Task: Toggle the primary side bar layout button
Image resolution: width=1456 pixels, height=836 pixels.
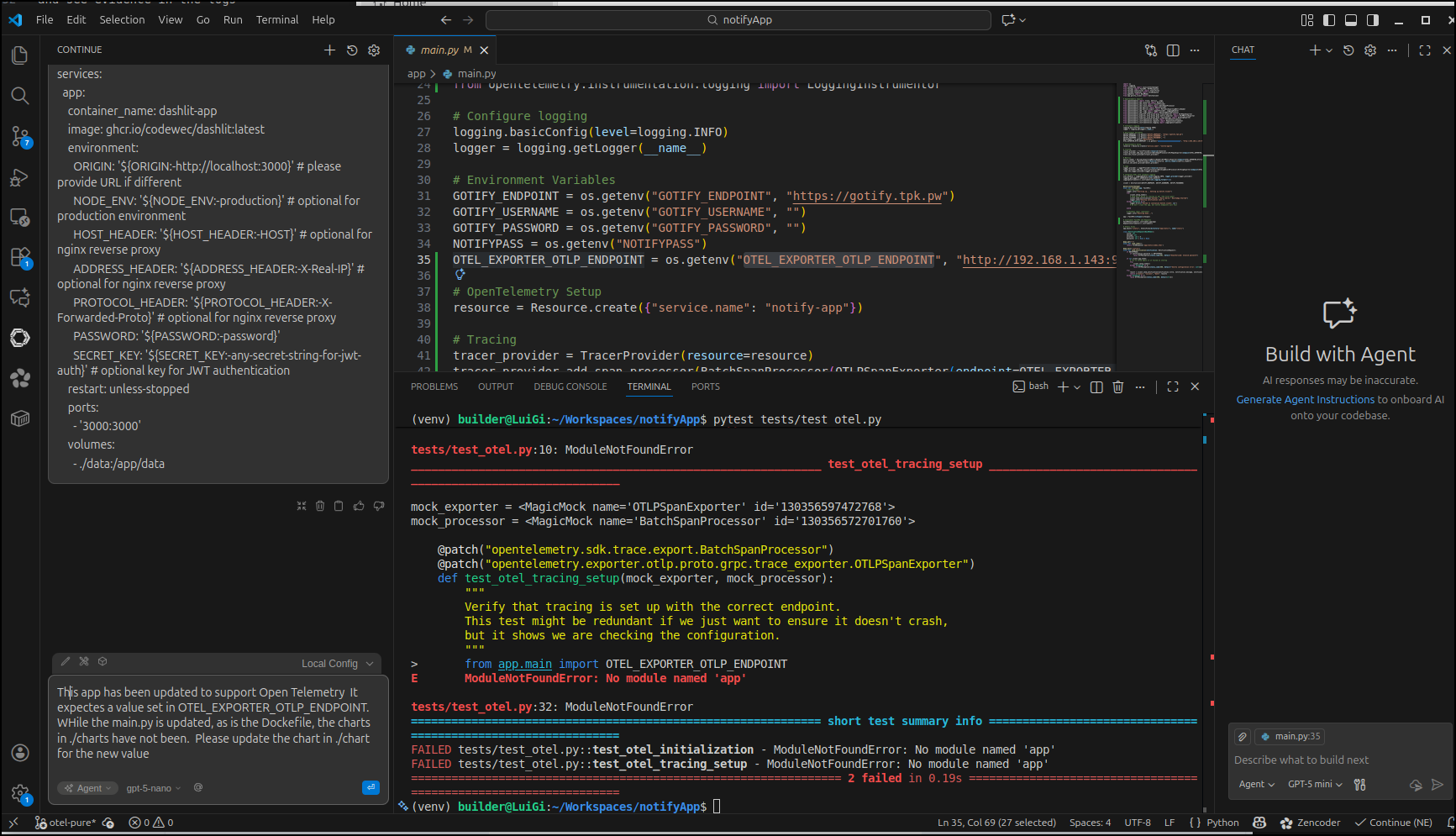Action: (1328, 20)
